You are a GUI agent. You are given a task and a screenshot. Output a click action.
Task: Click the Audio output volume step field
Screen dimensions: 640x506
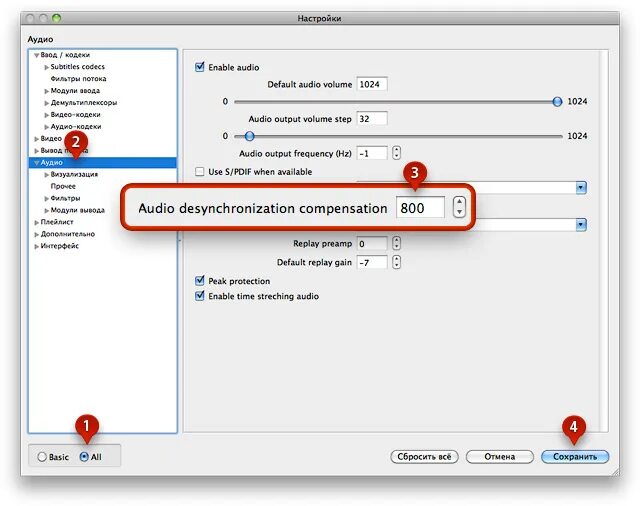click(x=372, y=119)
